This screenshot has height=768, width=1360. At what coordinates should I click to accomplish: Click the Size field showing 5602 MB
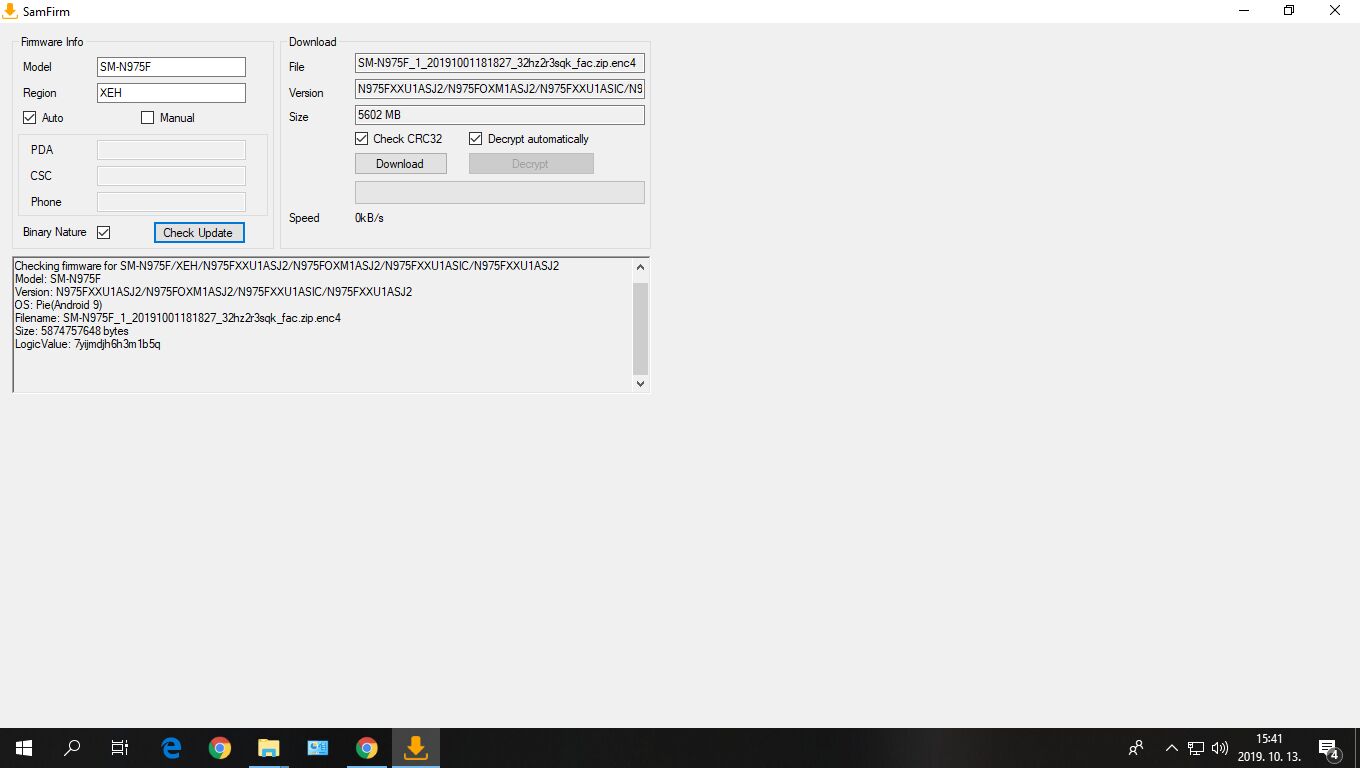coord(500,115)
